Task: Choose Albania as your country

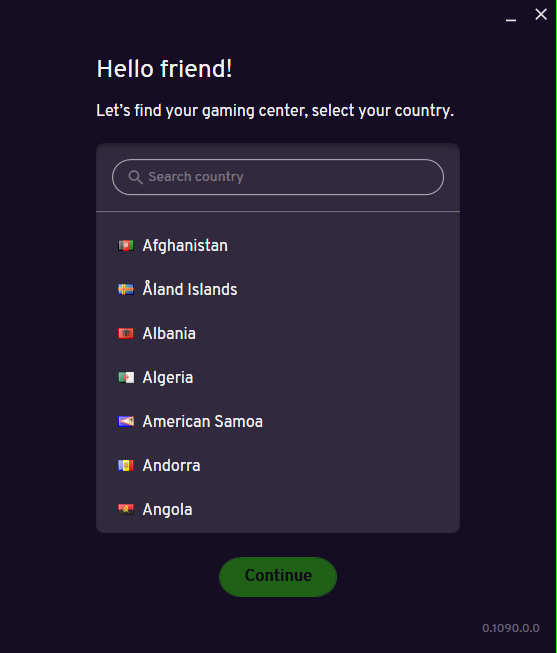Action: (278, 334)
